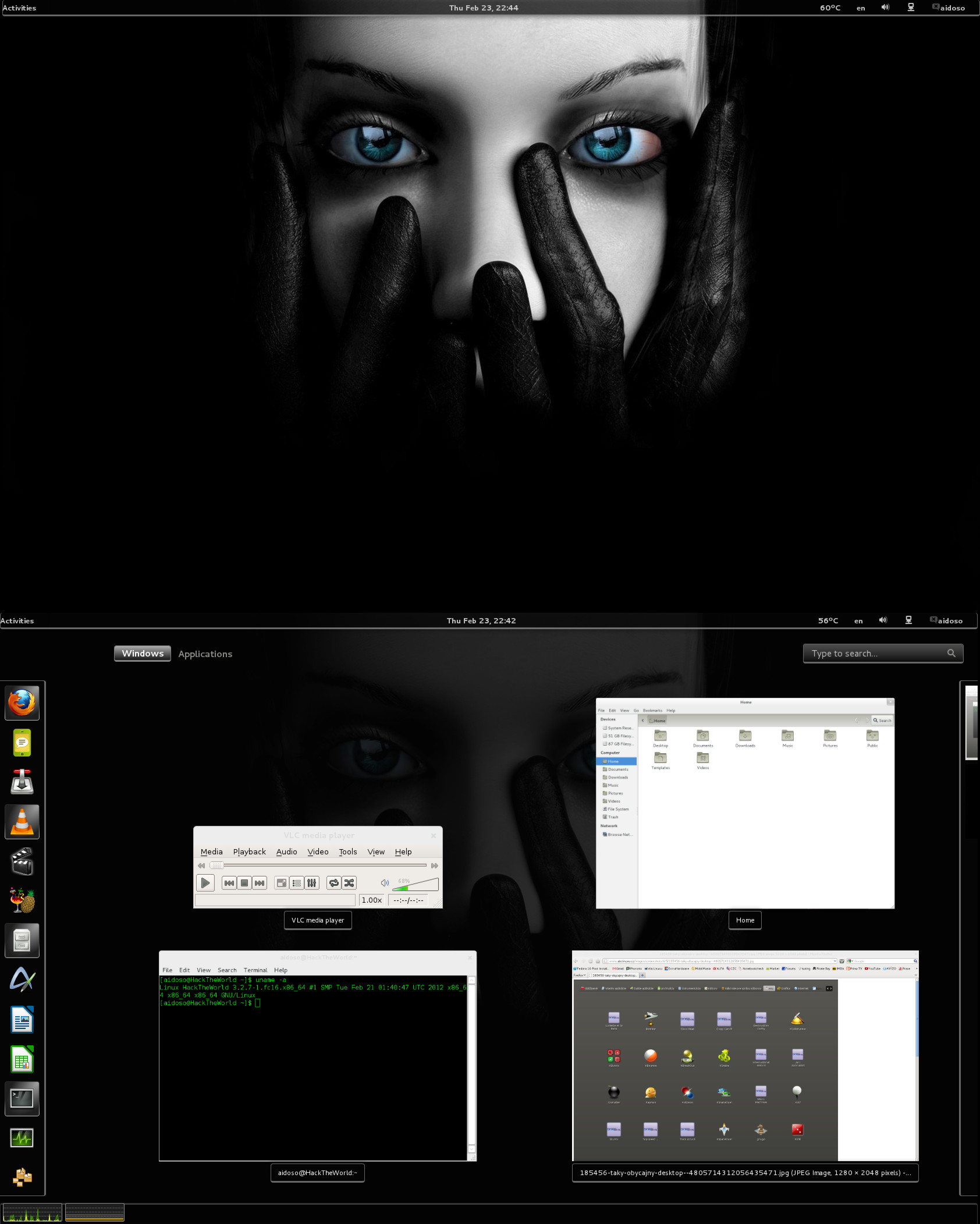Select File System in Home window sidebar
Viewport: 980px width, 1224px height.
(617, 809)
